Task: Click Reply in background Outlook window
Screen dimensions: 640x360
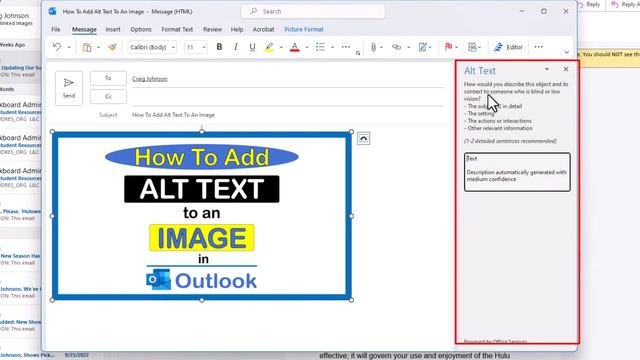Action: (589, 4)
